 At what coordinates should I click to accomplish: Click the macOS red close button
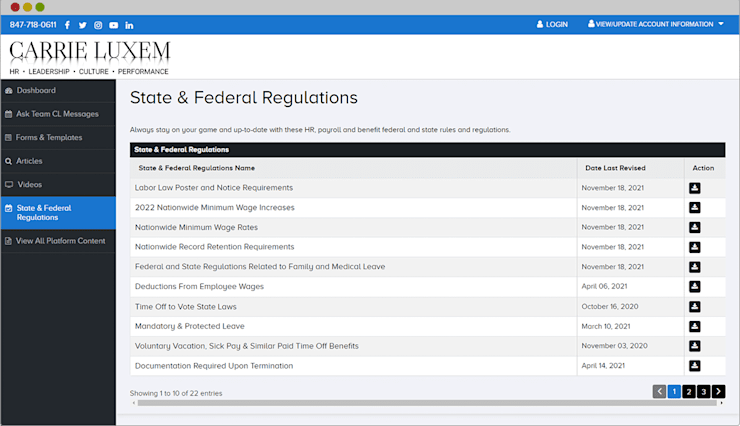coord(15,7)
